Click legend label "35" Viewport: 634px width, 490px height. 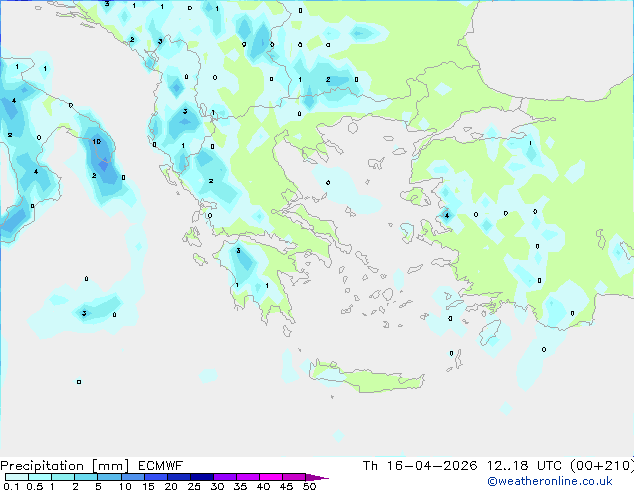pos(240,486)
